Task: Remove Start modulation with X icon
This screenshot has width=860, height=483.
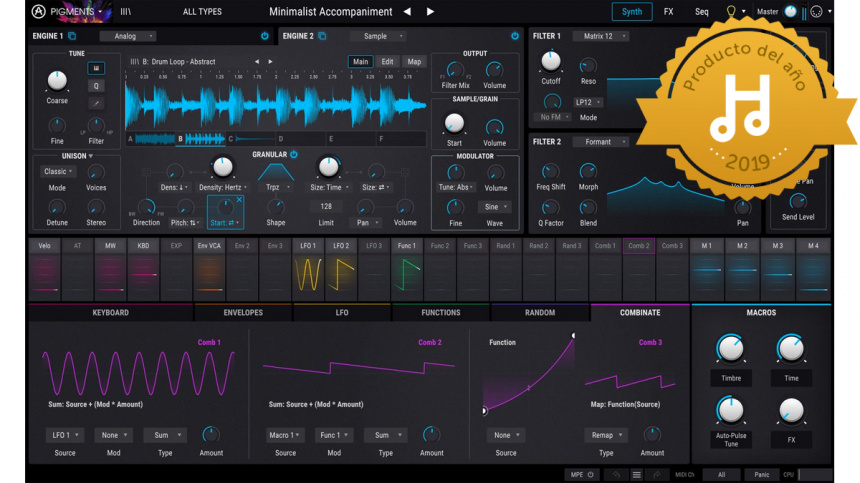Action: [x=239, y=200]
